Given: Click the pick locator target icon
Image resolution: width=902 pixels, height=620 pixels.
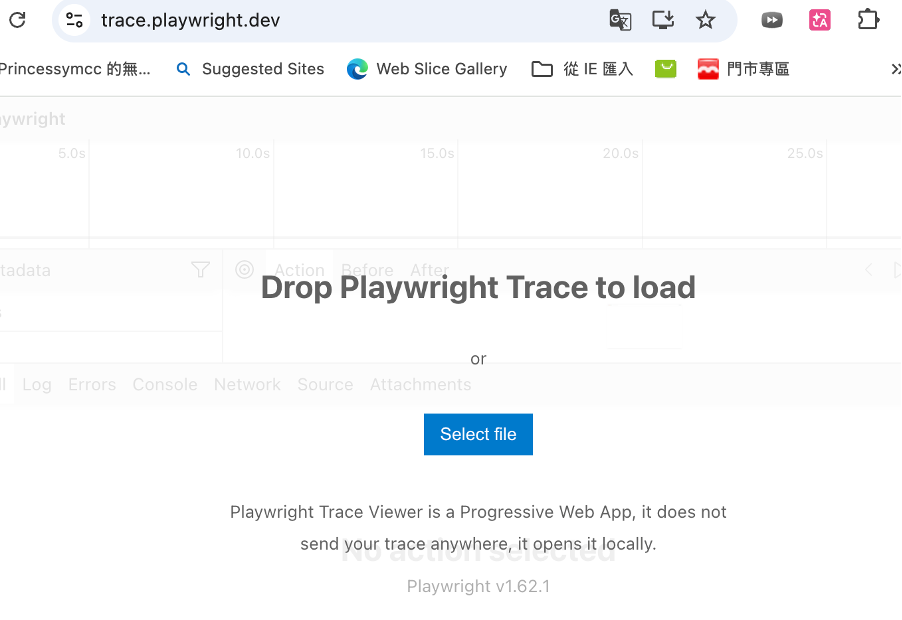Looking at the screenshot, I should [x=244, y=269].
